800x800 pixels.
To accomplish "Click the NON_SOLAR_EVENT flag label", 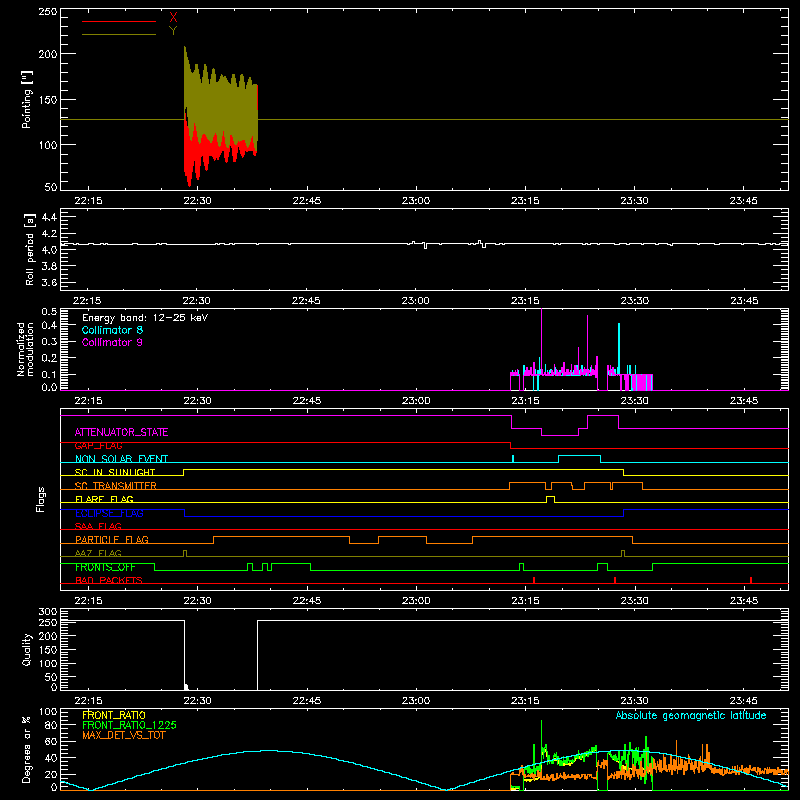I will [x=121, y=459].
